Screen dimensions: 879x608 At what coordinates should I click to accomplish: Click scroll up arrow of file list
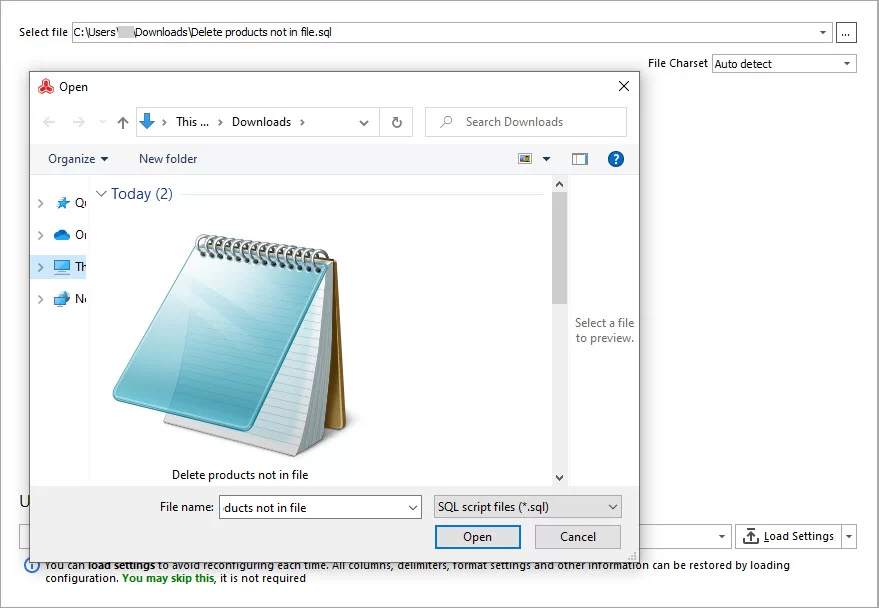pyautogui.click(x=559, y=184)
